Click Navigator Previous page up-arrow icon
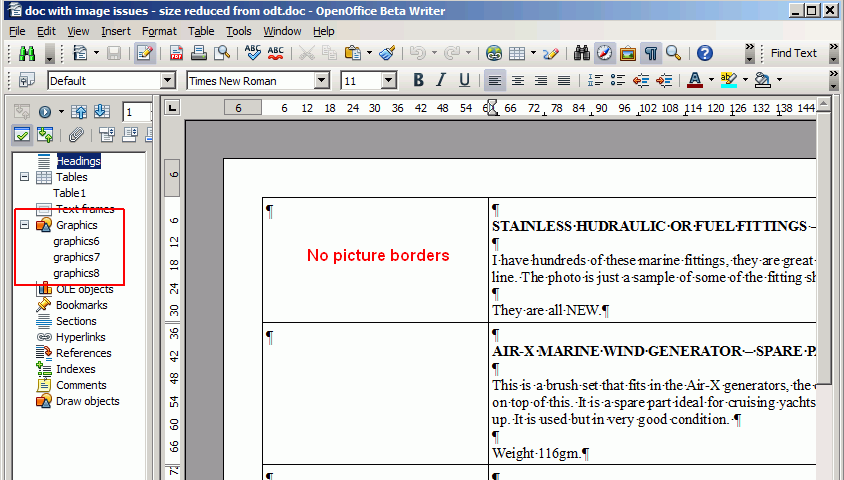 [x=79, y=112]
